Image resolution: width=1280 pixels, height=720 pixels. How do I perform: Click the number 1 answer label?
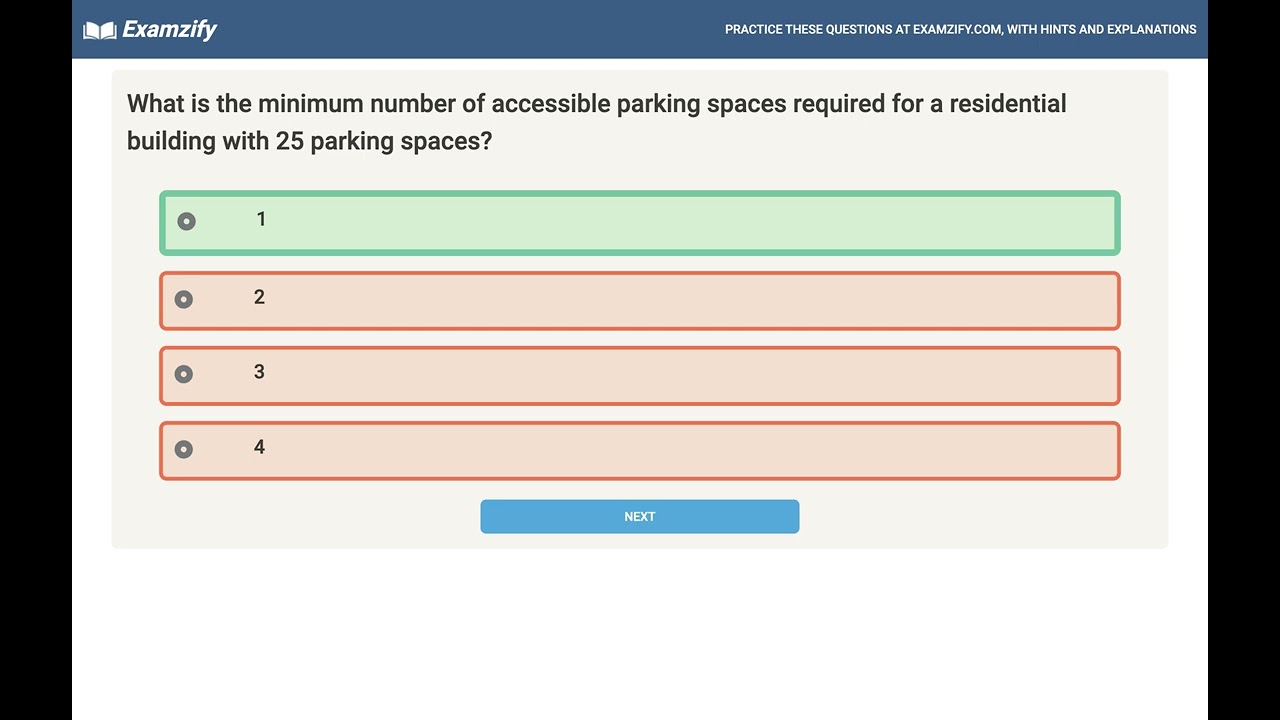coord(261,219)
